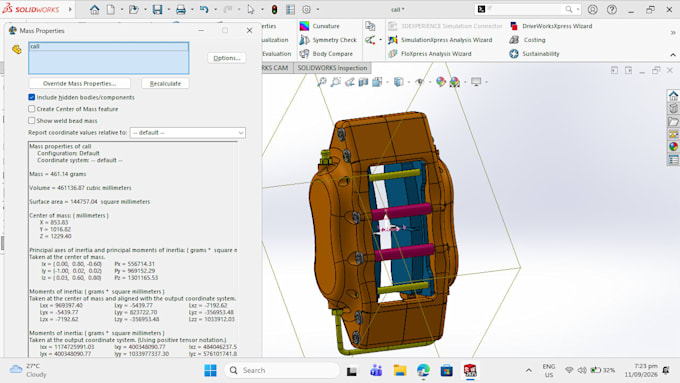Open a file with the Open icon
Viewport: 680px width, 383px height.
134,10
